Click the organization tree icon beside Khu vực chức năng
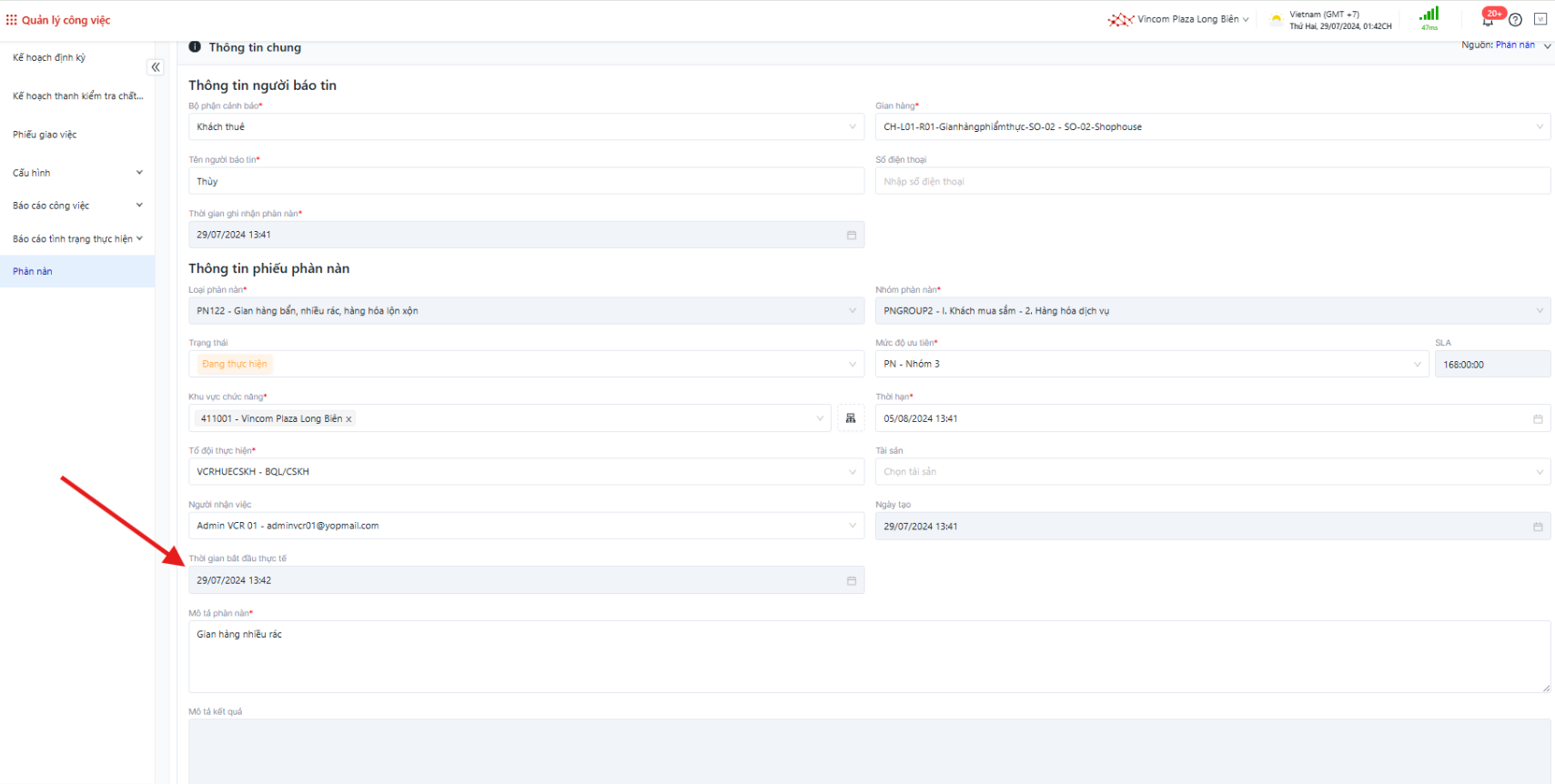The height and width of the screenshot is (784, 1555). point(851,418)
